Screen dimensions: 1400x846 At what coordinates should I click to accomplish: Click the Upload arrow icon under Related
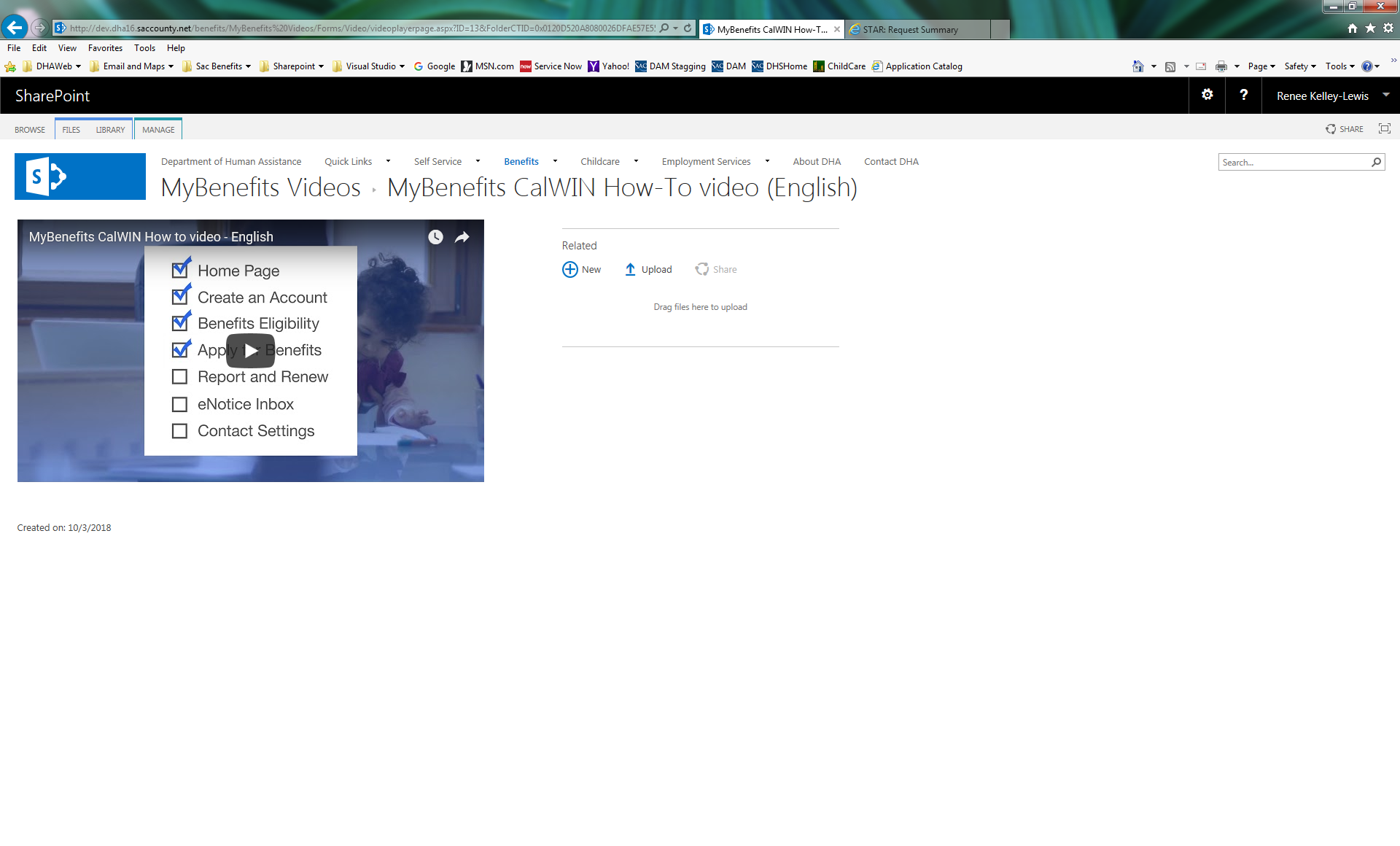pyautogui.click(x=630, y=269)
